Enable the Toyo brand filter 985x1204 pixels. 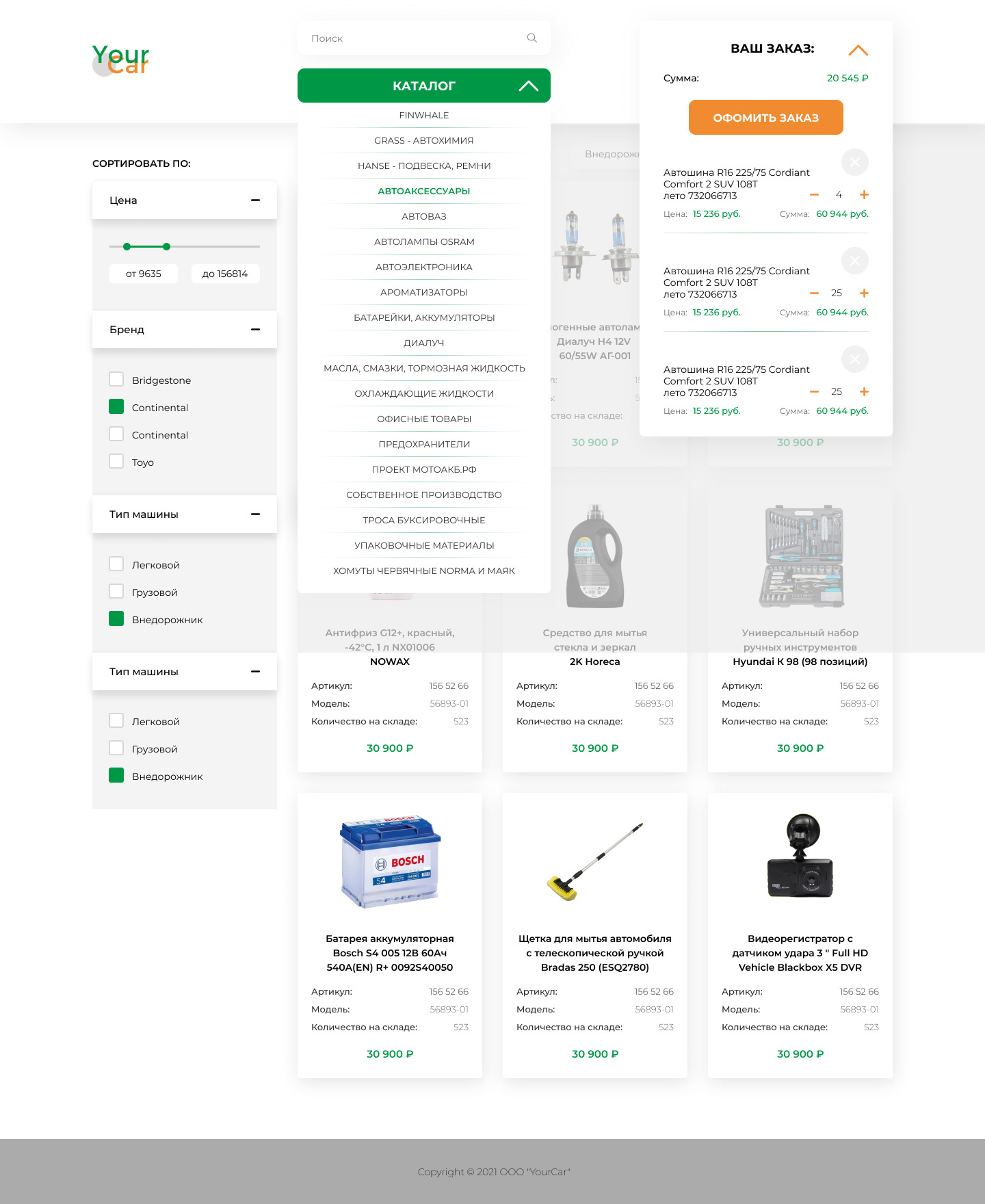point(116,461)
